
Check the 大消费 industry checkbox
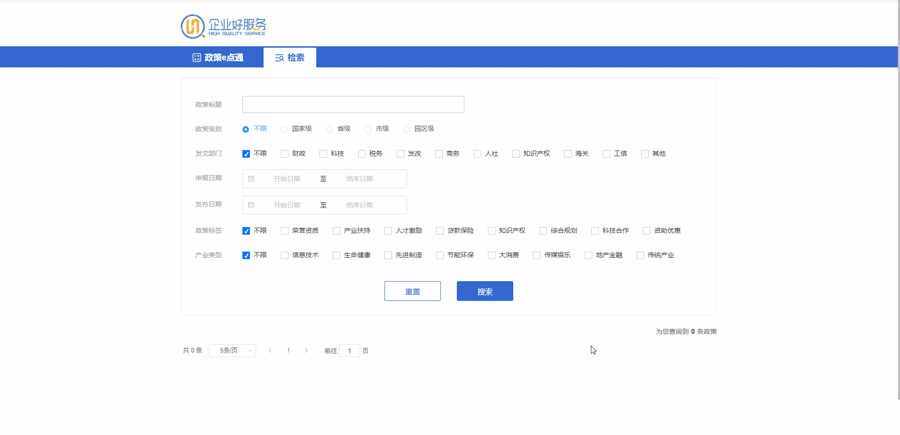pos(492,255)
